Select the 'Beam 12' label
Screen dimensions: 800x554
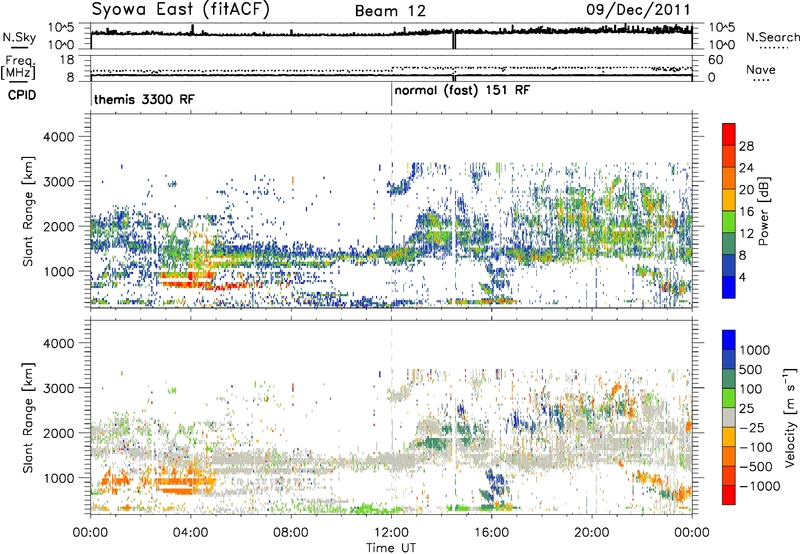(390, 11)
